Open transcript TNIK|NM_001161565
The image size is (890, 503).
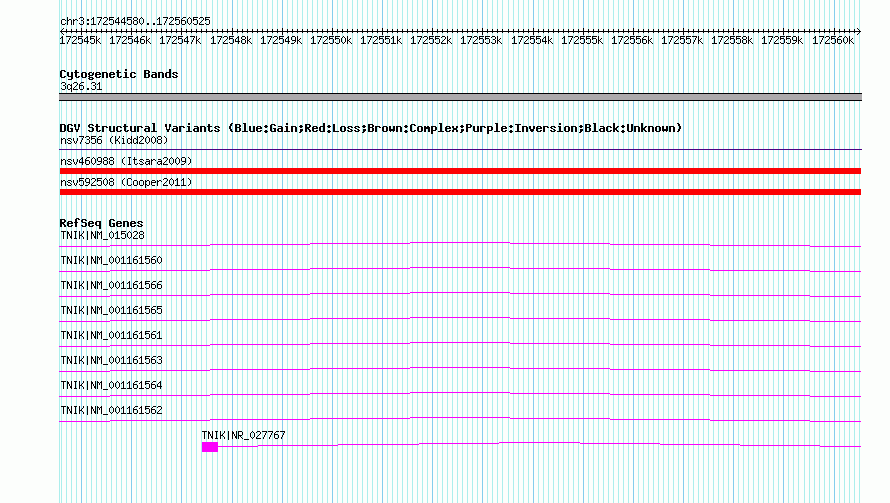pos(111,310)
